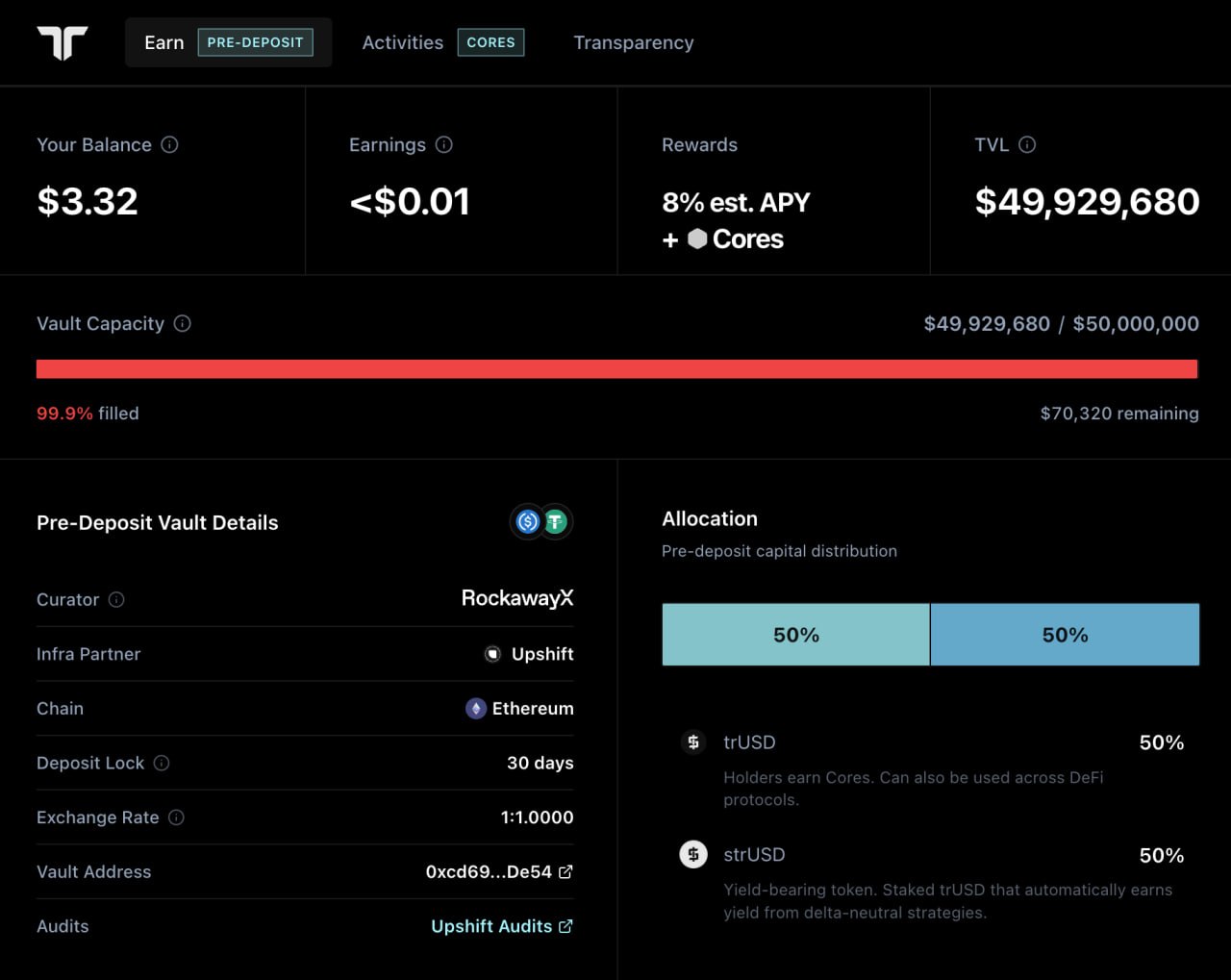Viewport: 1231px width, 980px height.
Task: Click the Deposit Lock info icon
Action: click(x=162, y=764)
